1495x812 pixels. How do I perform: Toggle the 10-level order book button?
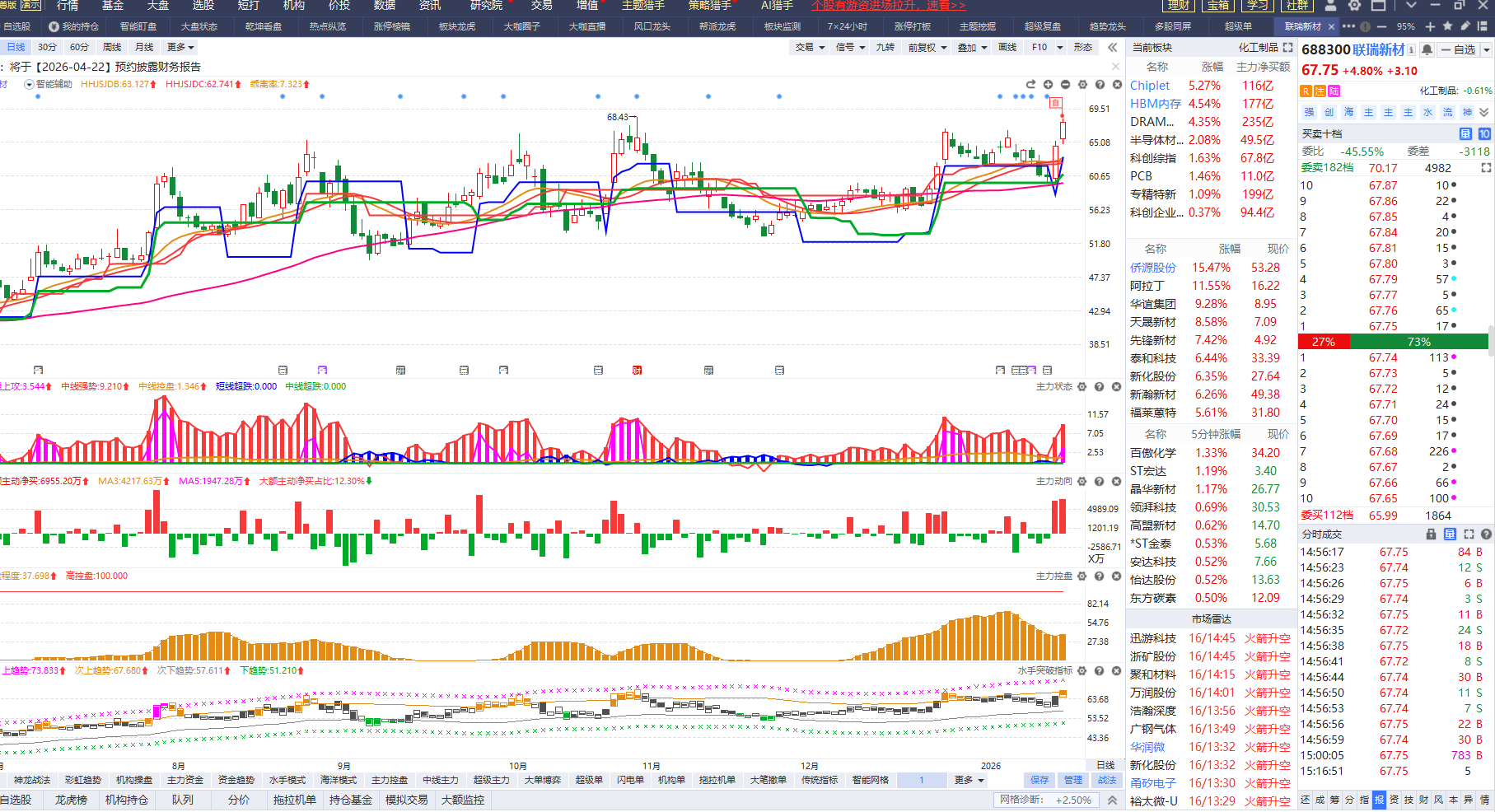pos(1483,133)
